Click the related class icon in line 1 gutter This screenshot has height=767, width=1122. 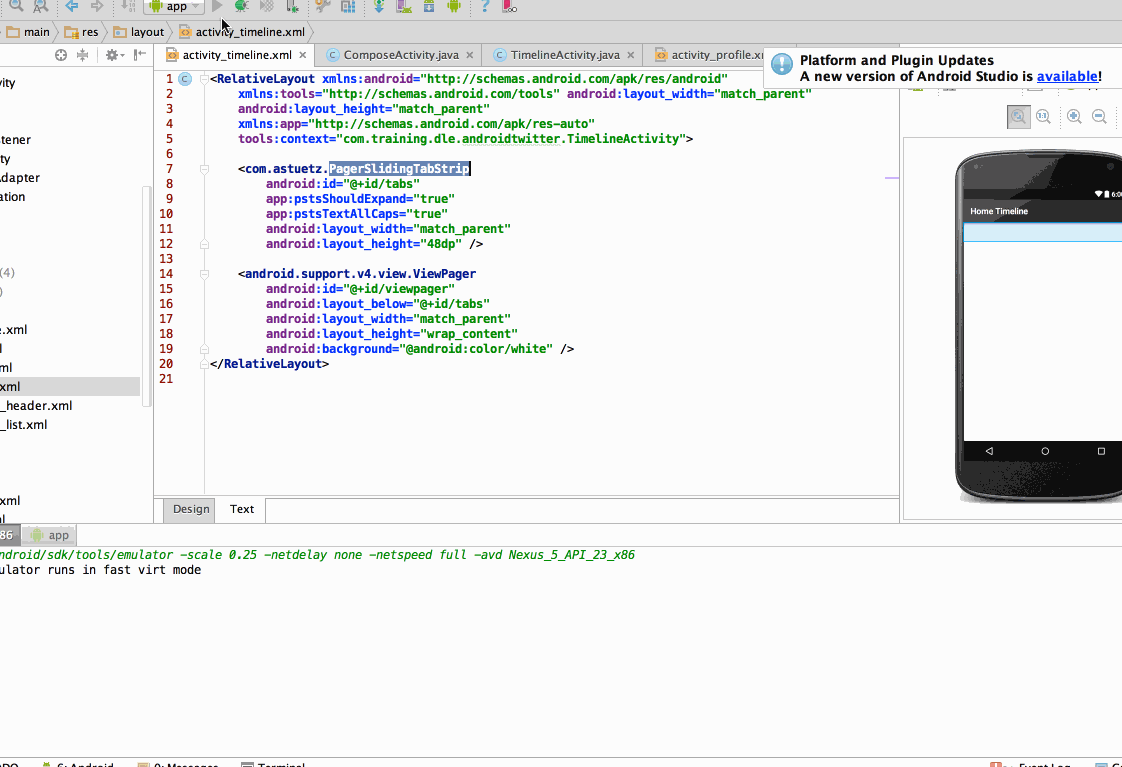[x=185, y=79]
